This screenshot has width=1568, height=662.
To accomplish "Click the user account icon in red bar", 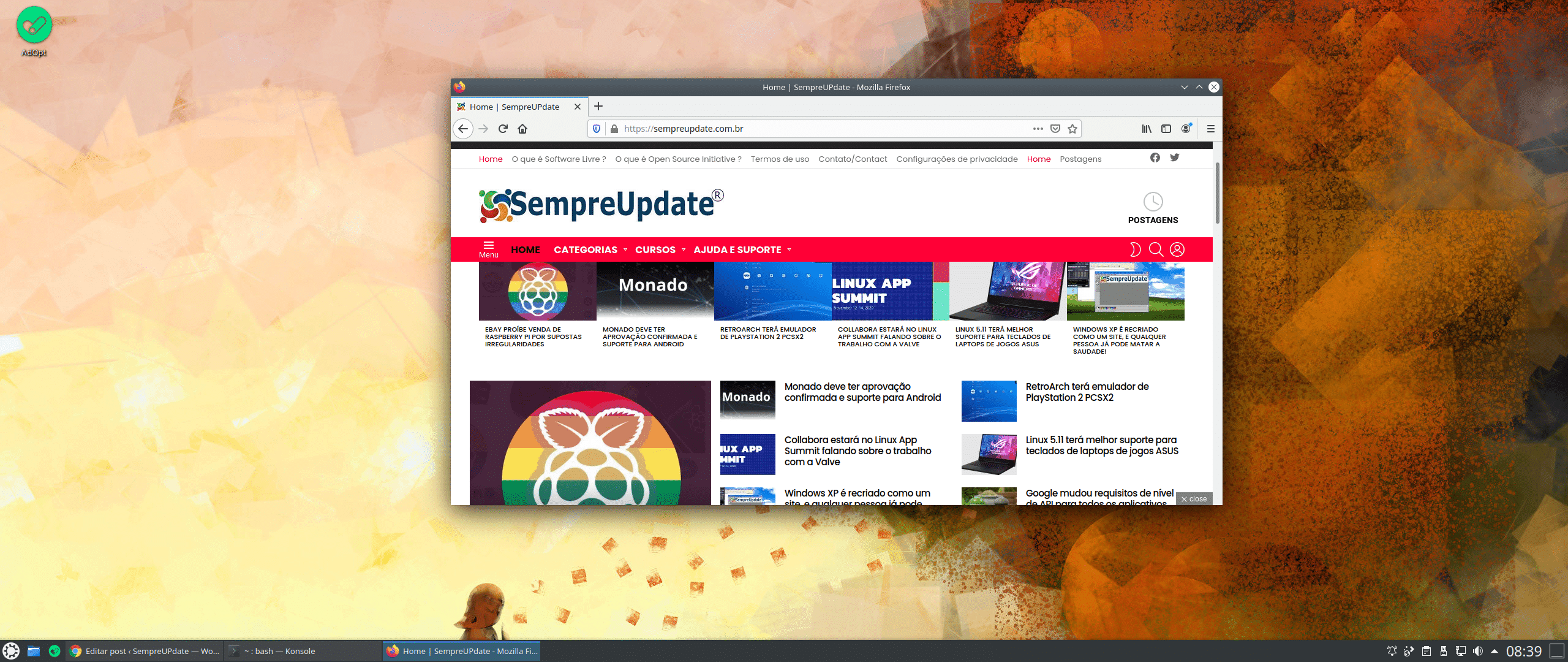I will pyautogui.click(x=1177, y=249).
